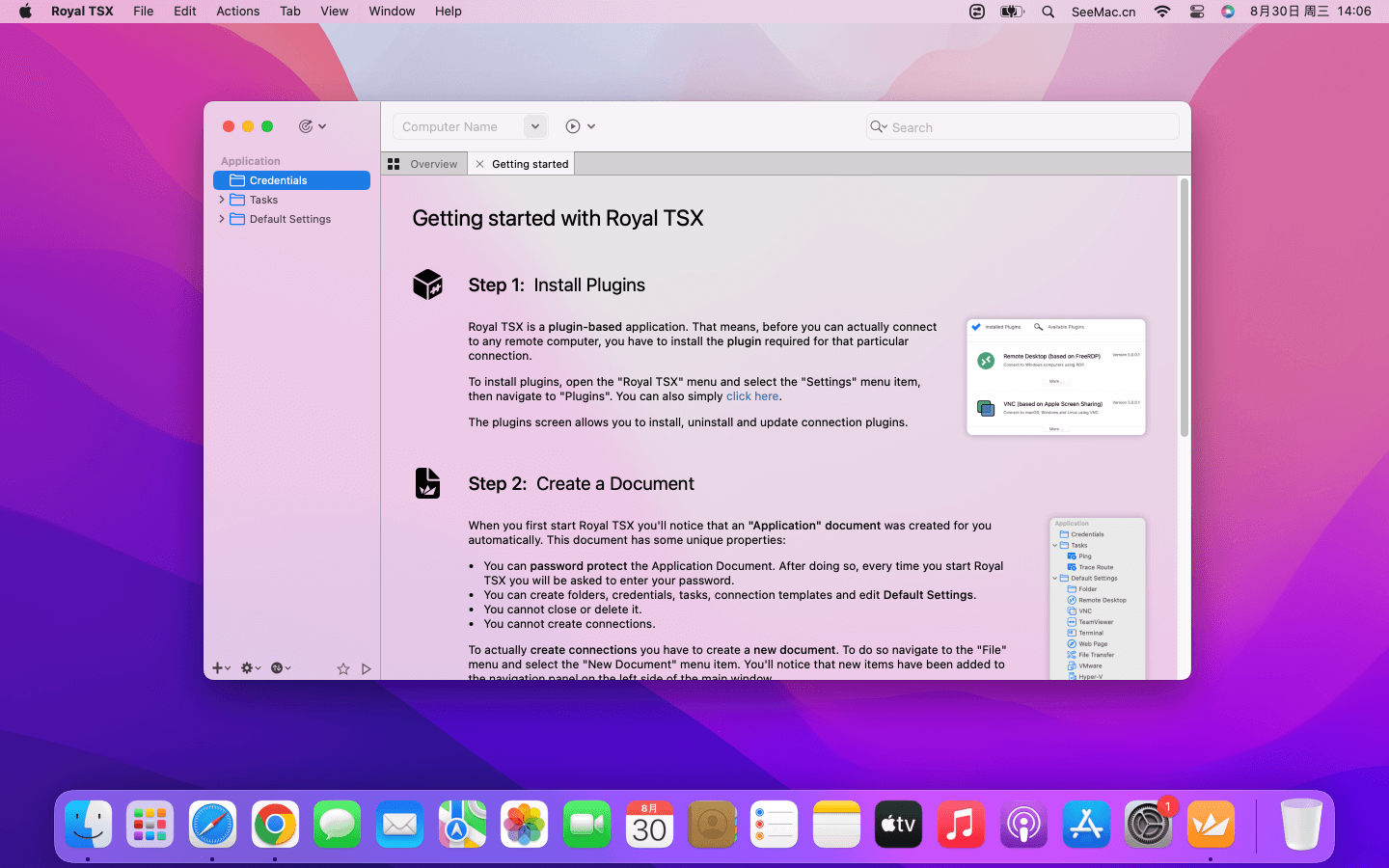Toggle the favorites star in sidebar footer

pos(342,668)
